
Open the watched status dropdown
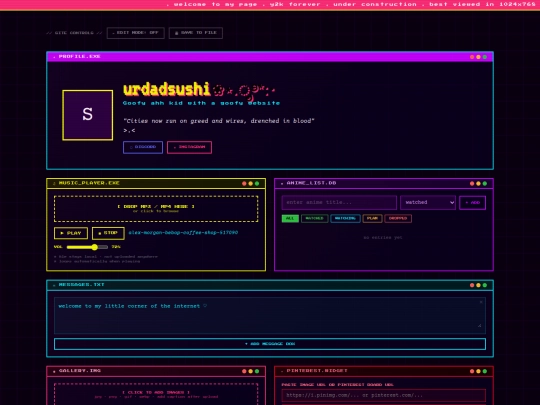tap(428, 202)
